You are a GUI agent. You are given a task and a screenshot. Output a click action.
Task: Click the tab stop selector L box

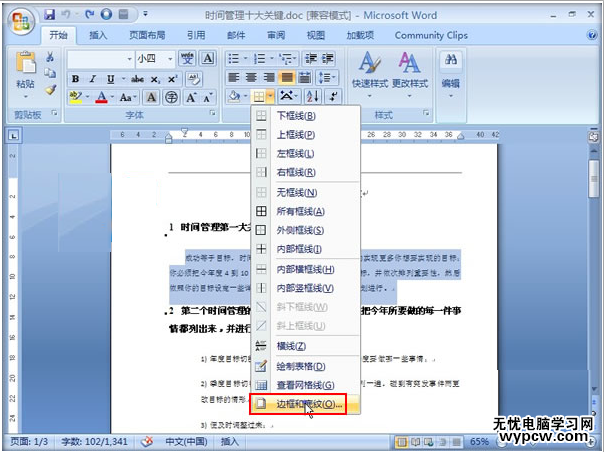pos(13,136)
